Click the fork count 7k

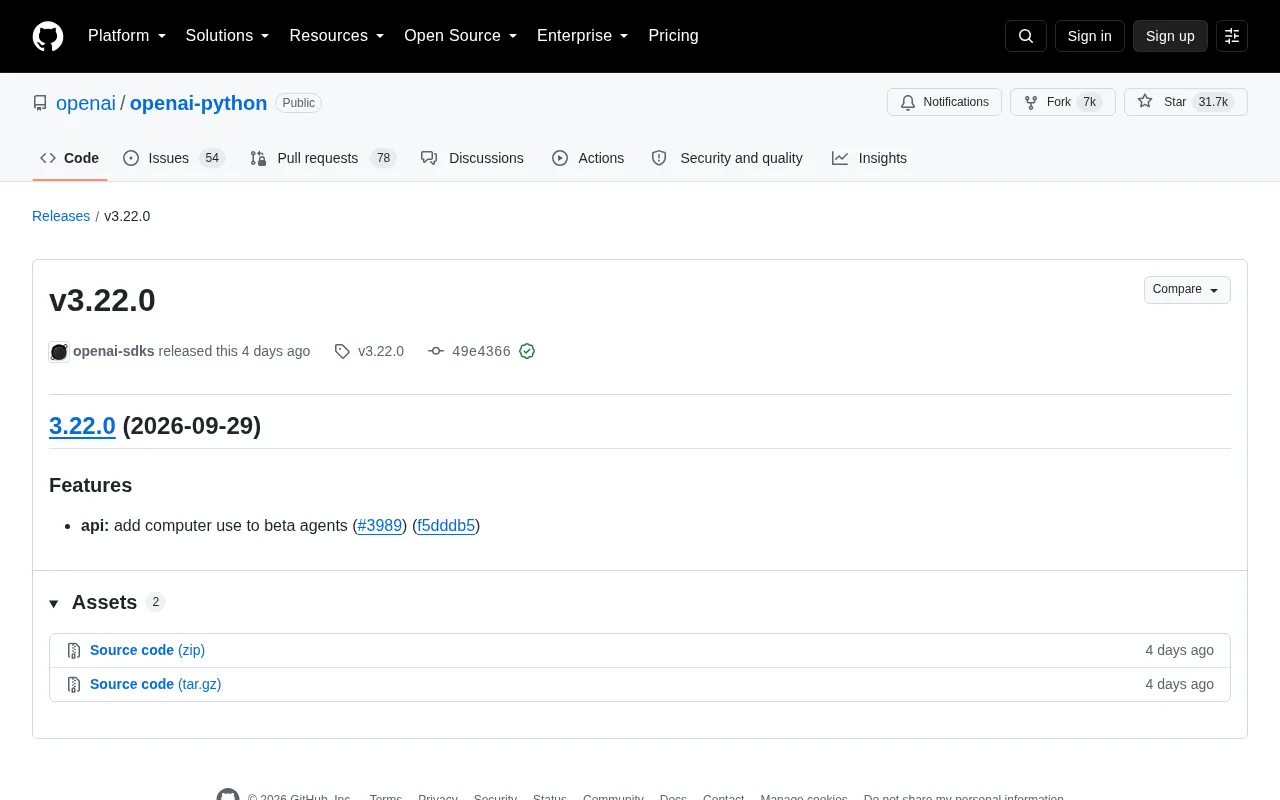click(1089, 102)
